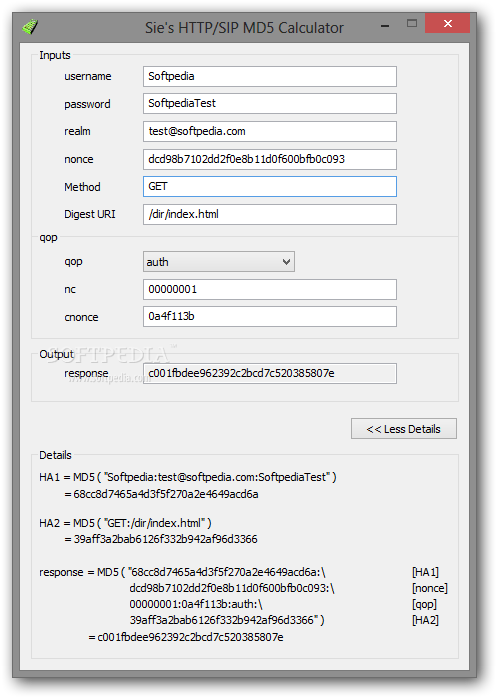Image resolution: width=497 pixels, height=698 pixels.
Task: Click the Method field showing GET
Action: pos(269,187)
